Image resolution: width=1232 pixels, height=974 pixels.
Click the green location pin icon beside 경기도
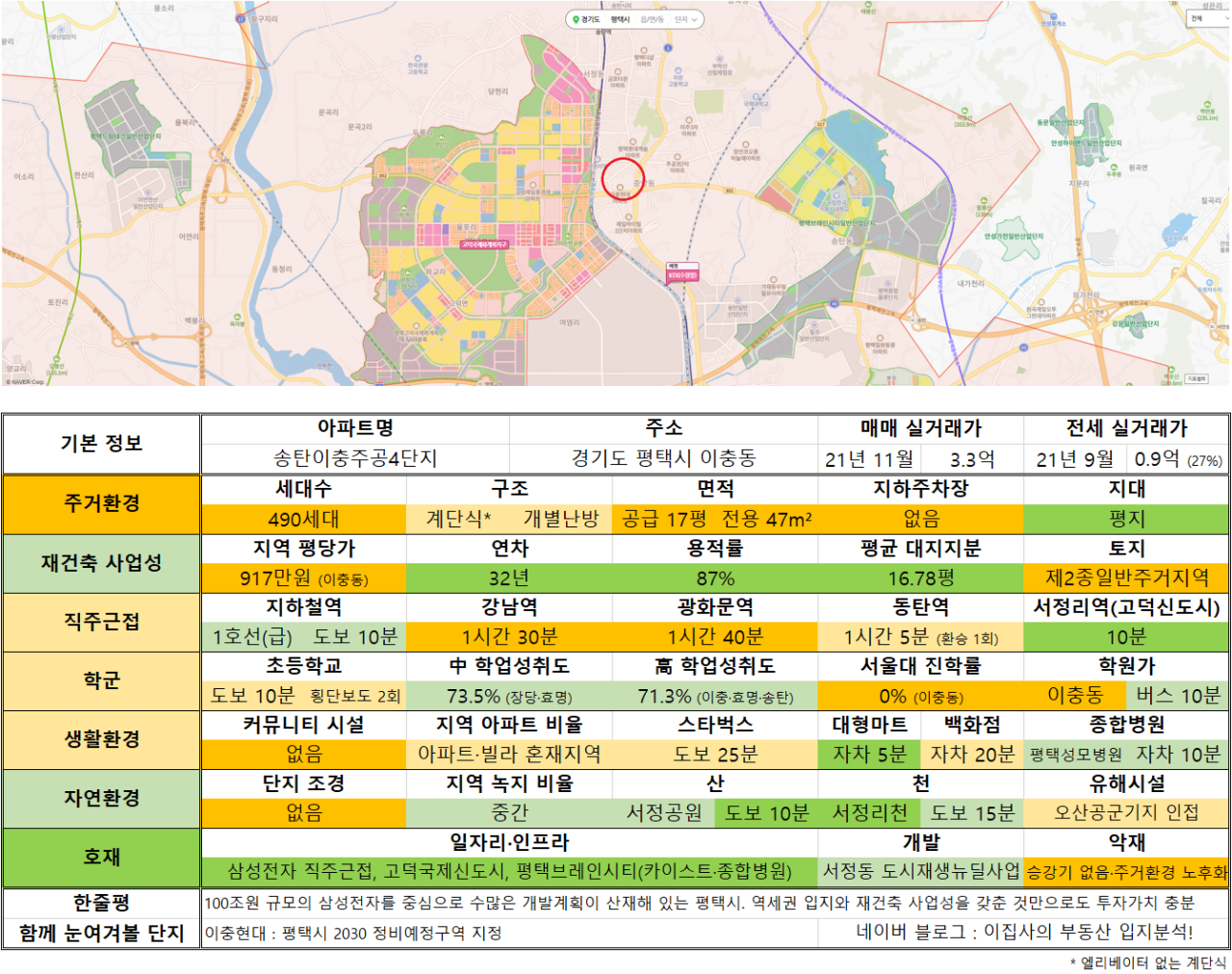pos(576,19)
